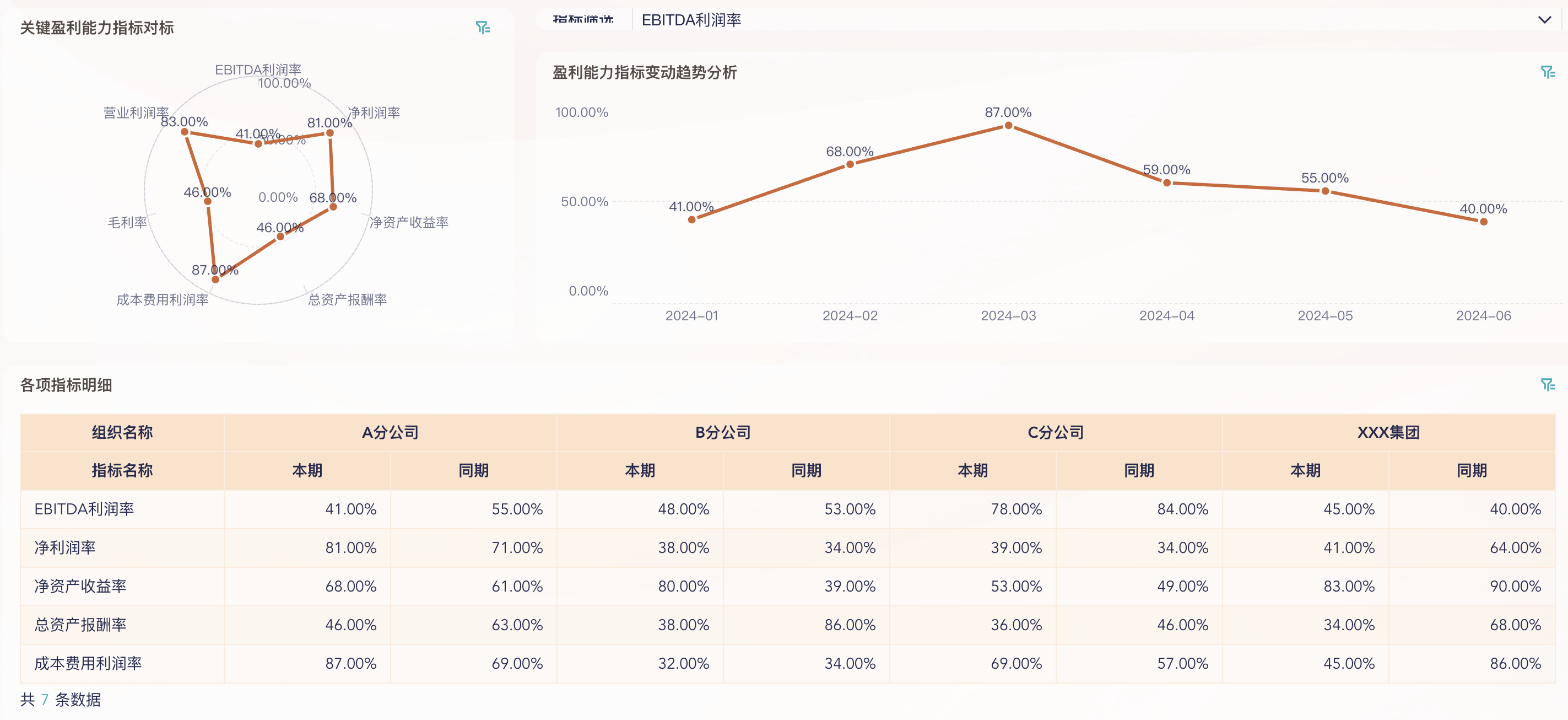
Task: Select the 本期 header under B分公司
Action: pos(640,470)
